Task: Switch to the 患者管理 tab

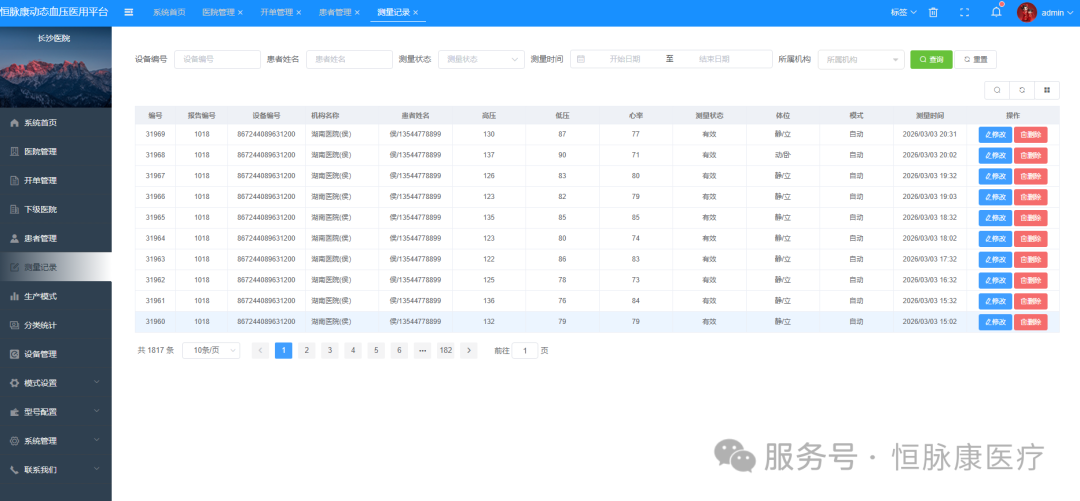Action: click(335, 12)
